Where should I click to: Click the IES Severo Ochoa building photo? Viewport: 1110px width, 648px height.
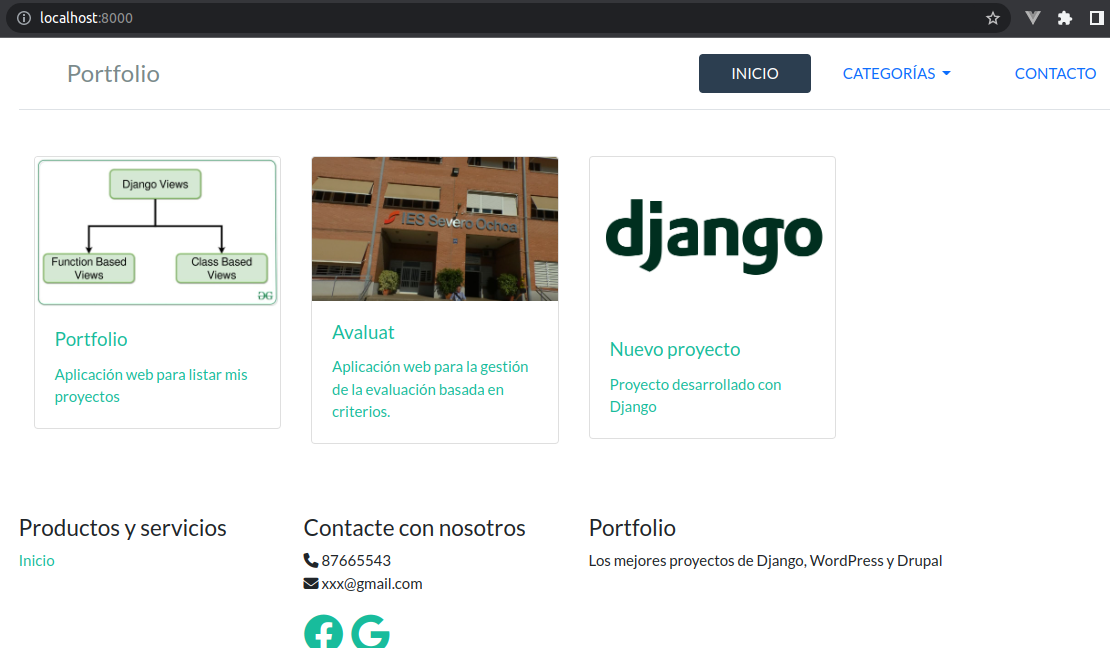[x=434, y=229]
